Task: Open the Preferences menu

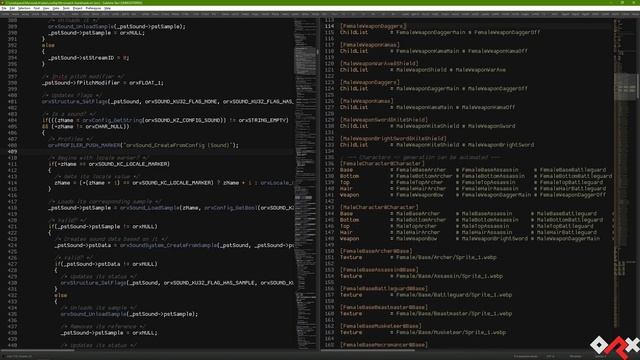Action: pyautogui.click(x=93, y=8)
